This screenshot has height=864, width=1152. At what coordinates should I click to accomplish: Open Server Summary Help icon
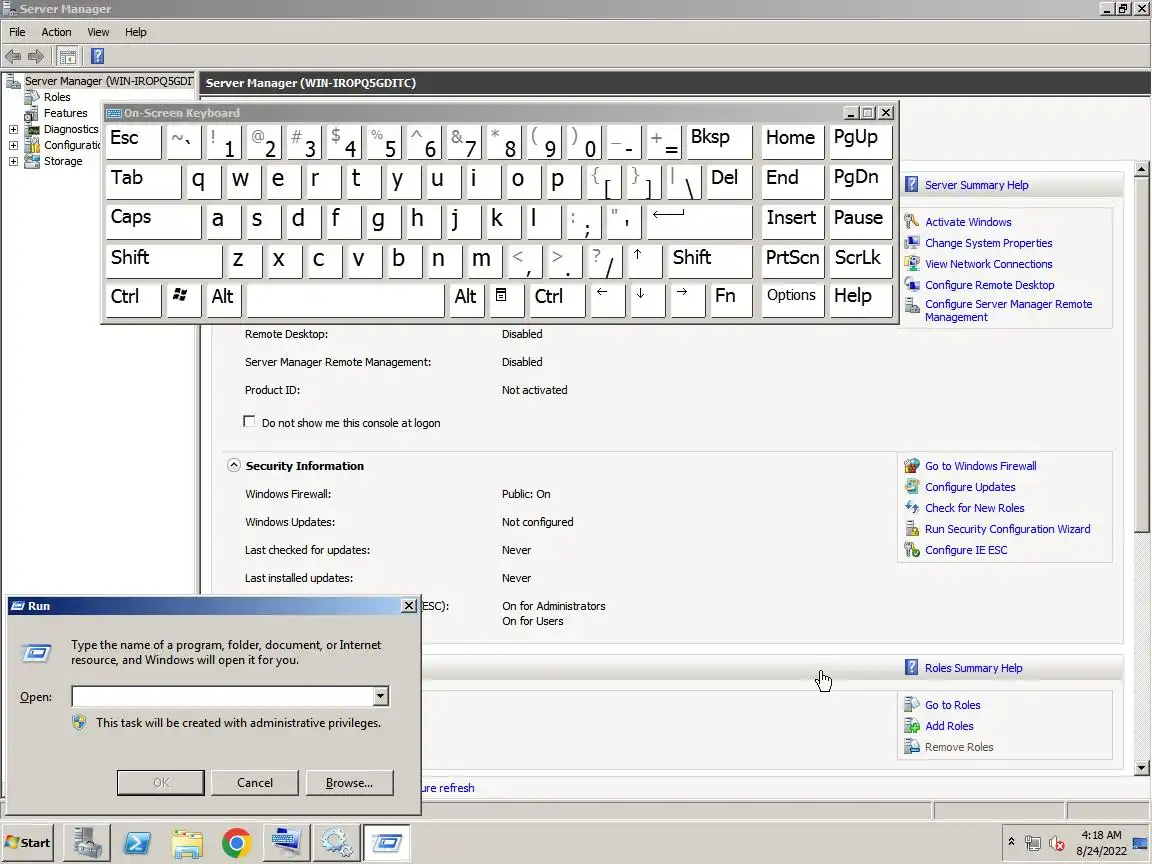(911, 184)
